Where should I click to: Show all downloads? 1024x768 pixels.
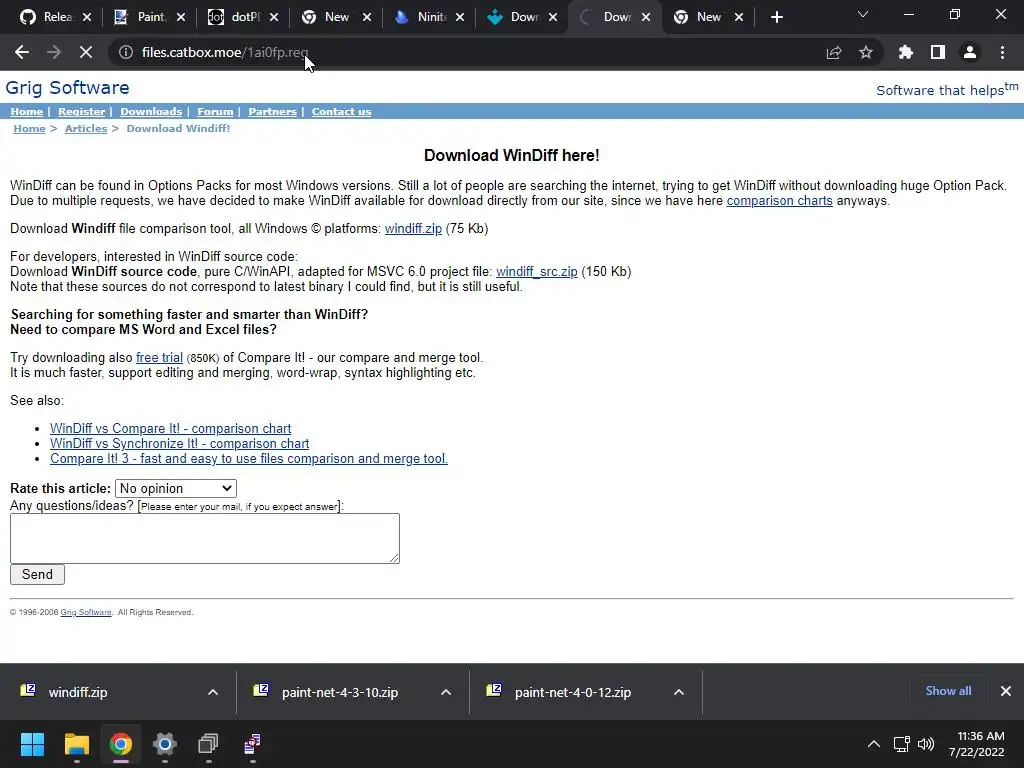tap(948, 691)
